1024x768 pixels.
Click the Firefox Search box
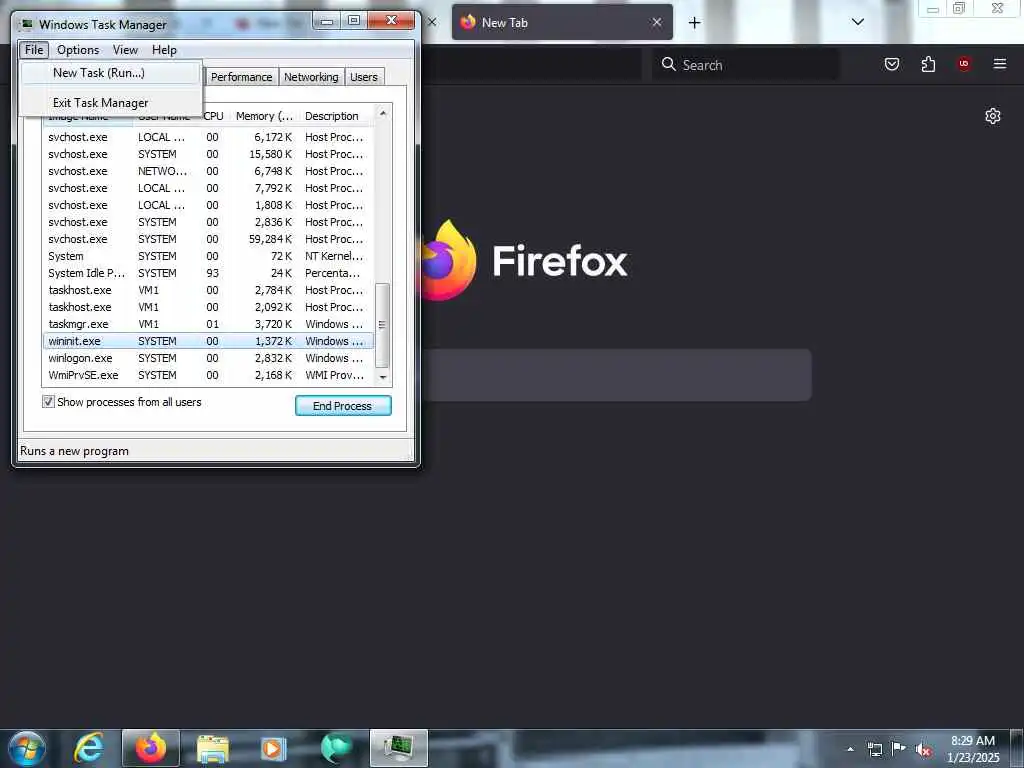[x=745, y=65]
